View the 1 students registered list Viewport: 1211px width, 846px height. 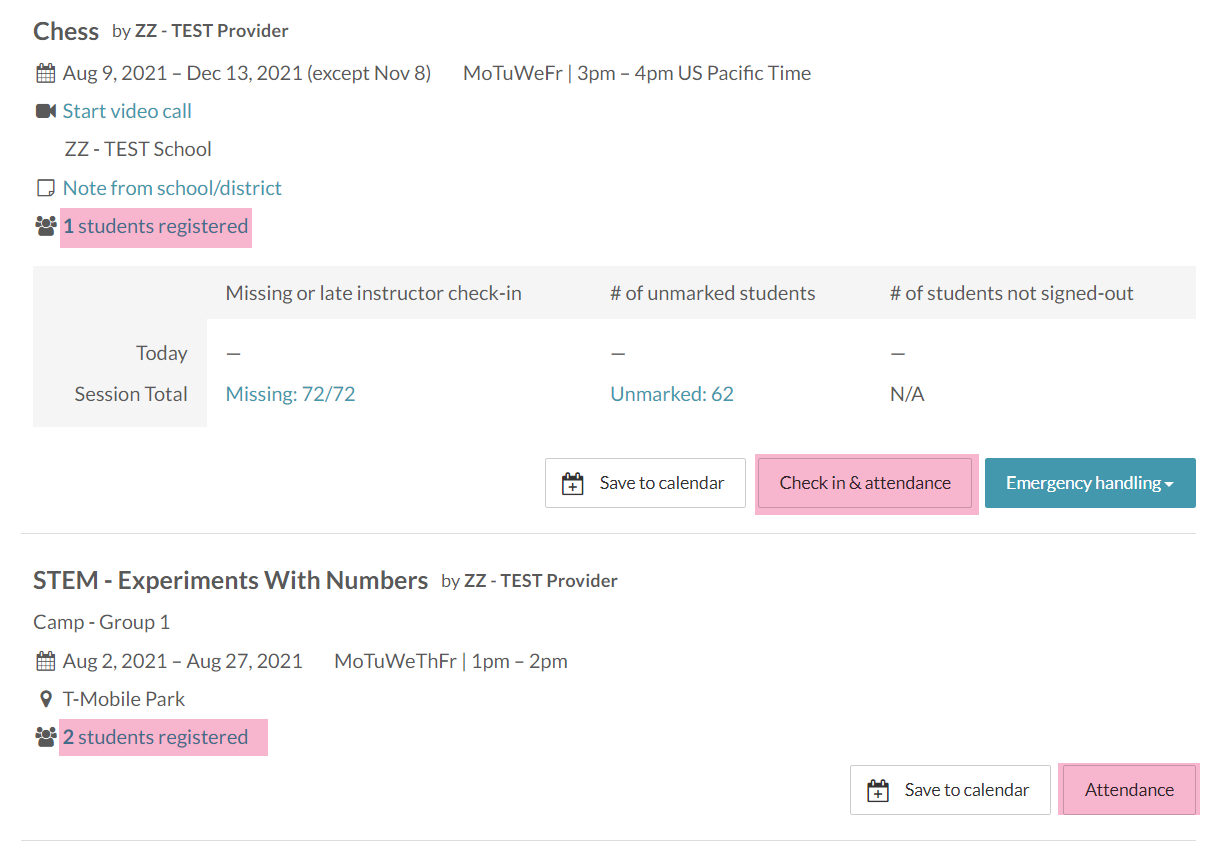click(x=155, y=227)
